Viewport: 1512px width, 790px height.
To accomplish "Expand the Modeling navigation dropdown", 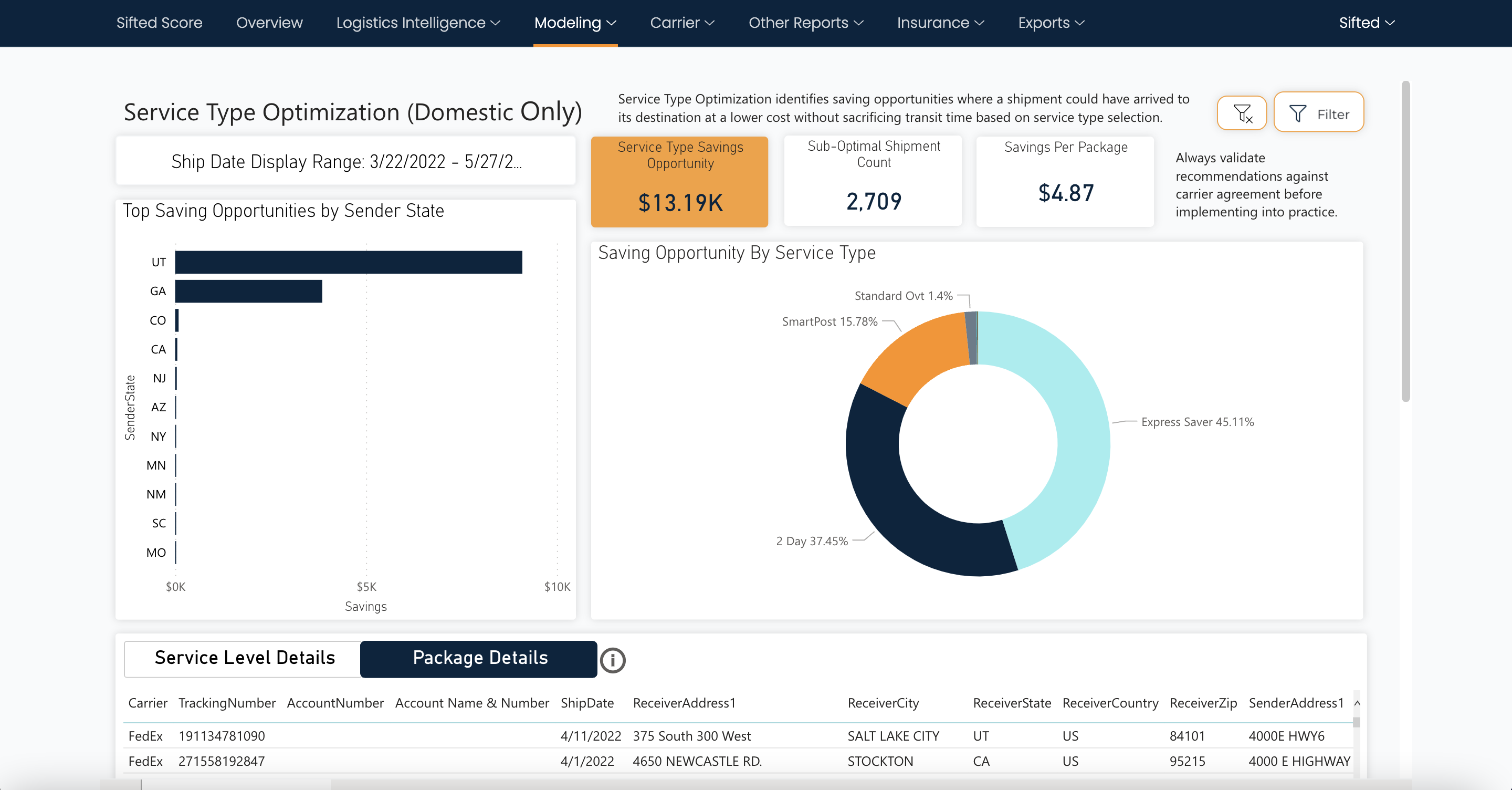I will pyautogui.click(x=575, y=23).
